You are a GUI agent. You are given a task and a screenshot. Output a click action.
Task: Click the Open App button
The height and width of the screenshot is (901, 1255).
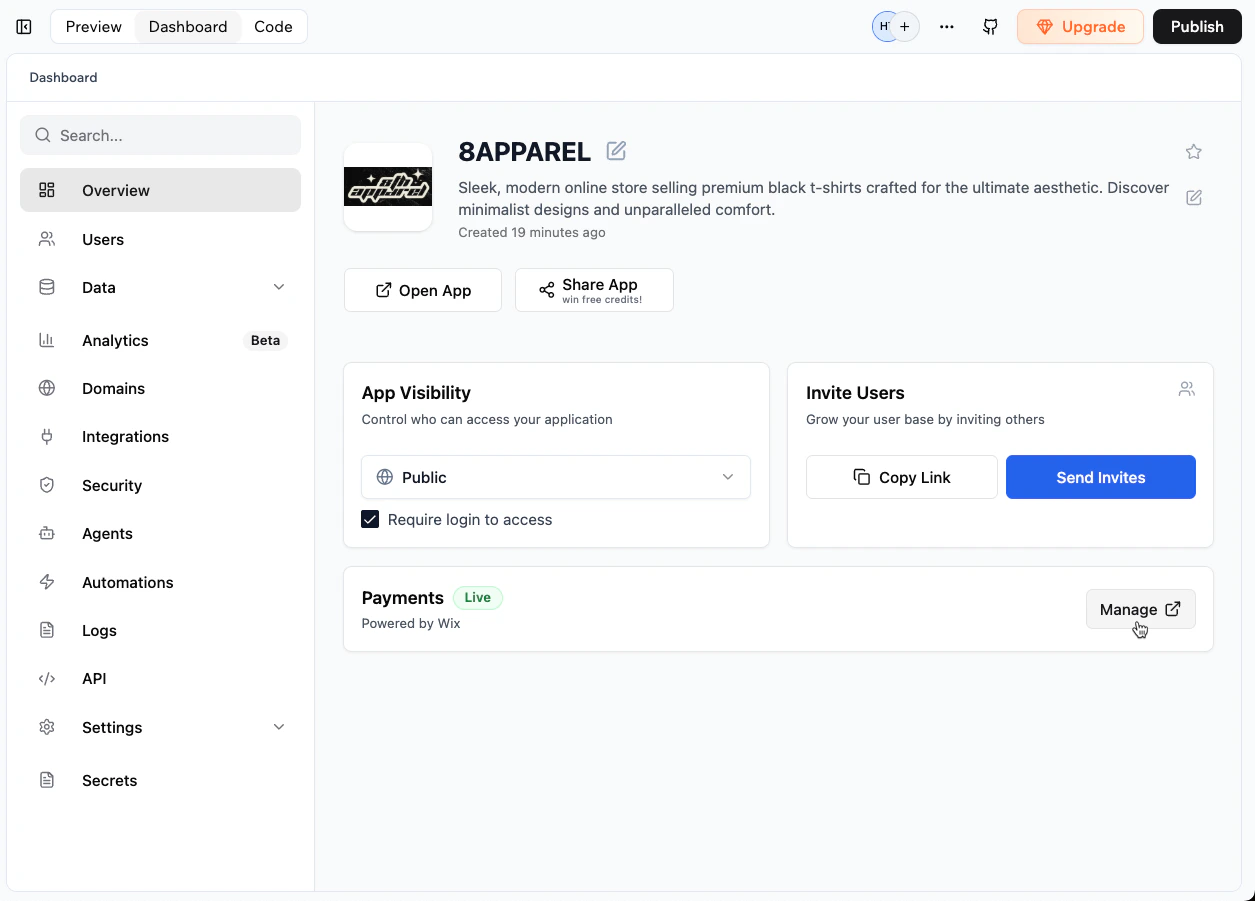(423, 290)
